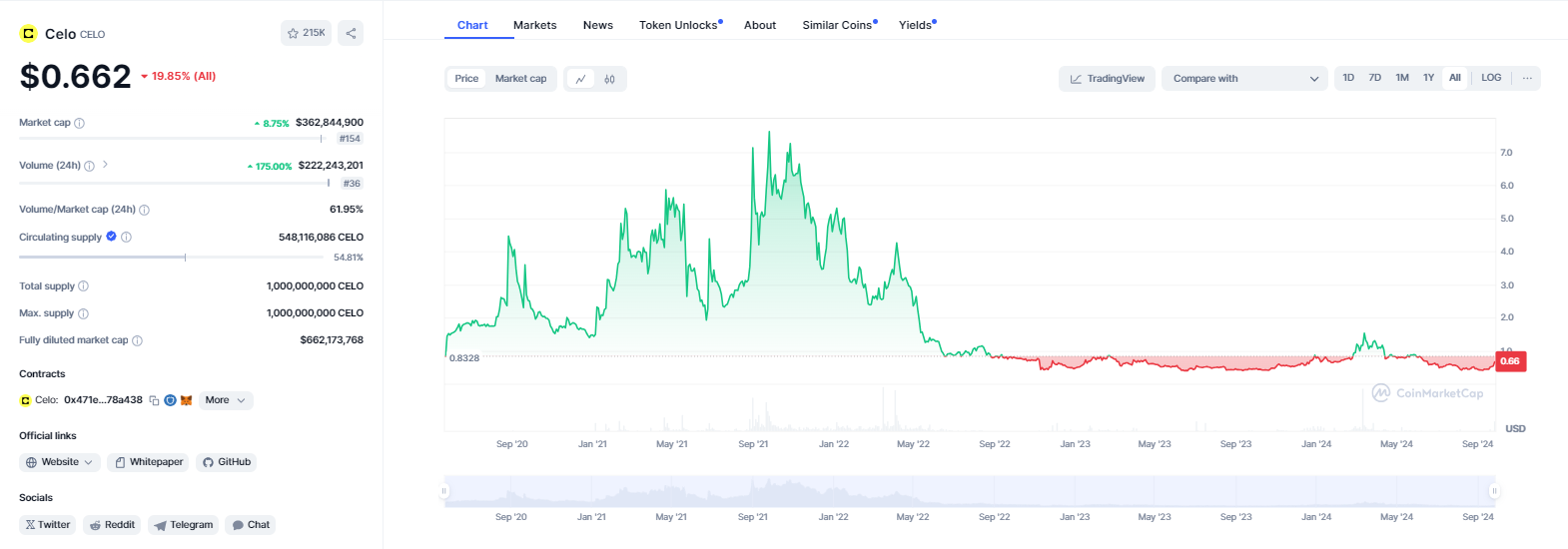Click contract address 0x471e...78a438
The height and width of the screenshot is (549, 1568).
(x=103, y=400)
